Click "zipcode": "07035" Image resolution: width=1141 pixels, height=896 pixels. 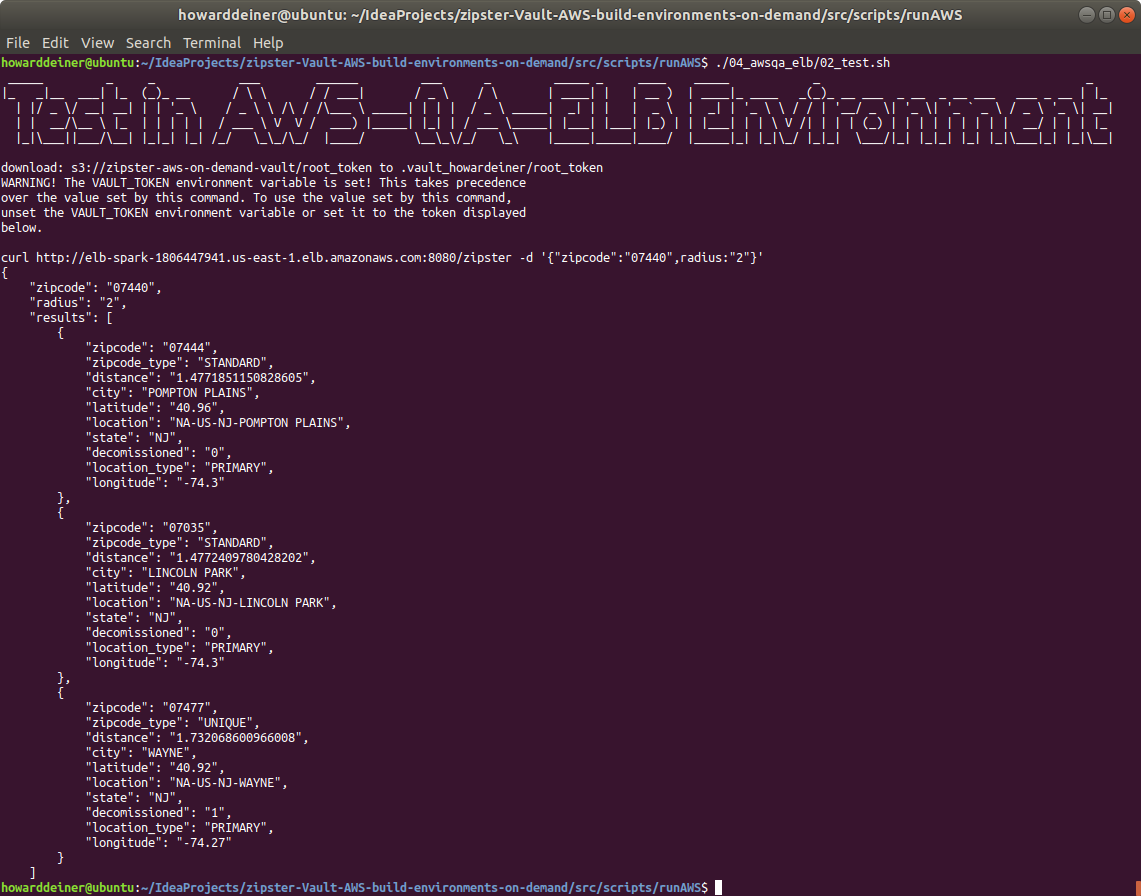pyautogui.click(x=151, y=528)
